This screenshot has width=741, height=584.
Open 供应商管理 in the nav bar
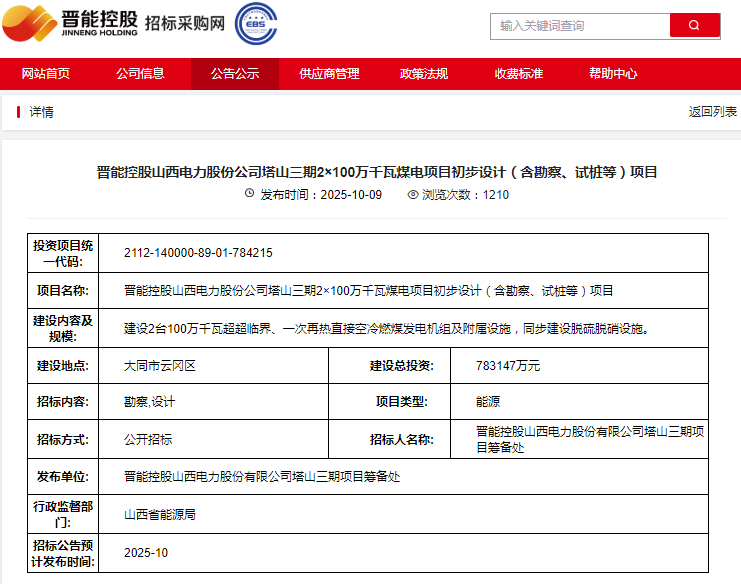(x=329, y=74)
